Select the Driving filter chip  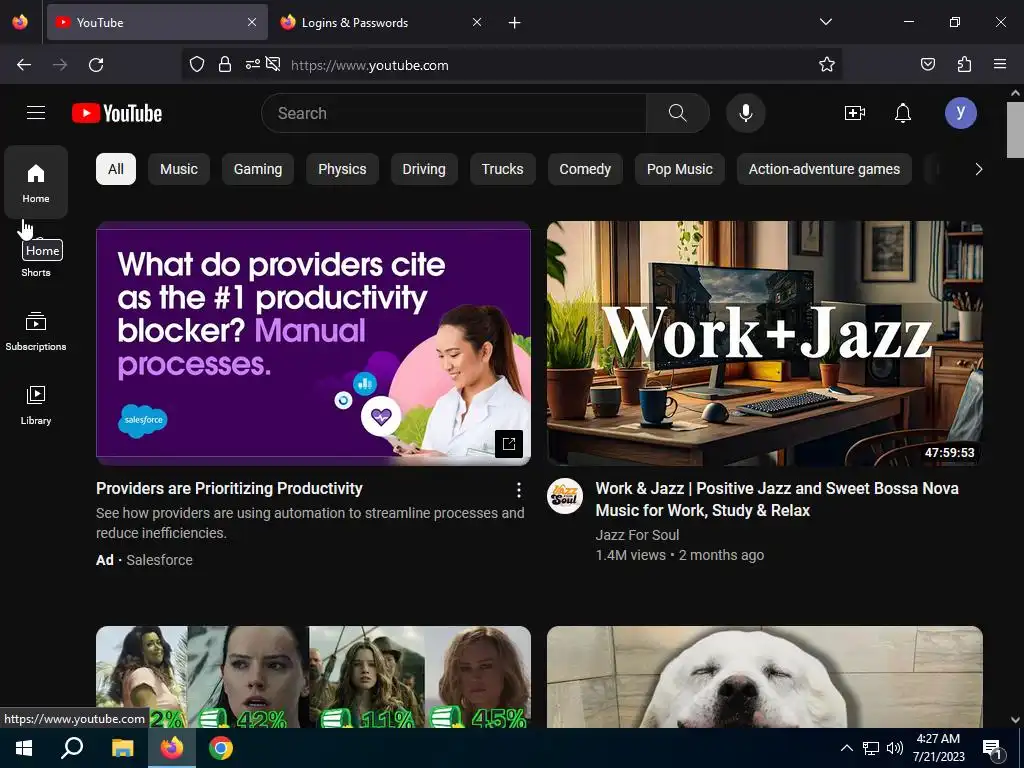click(424, 169)
